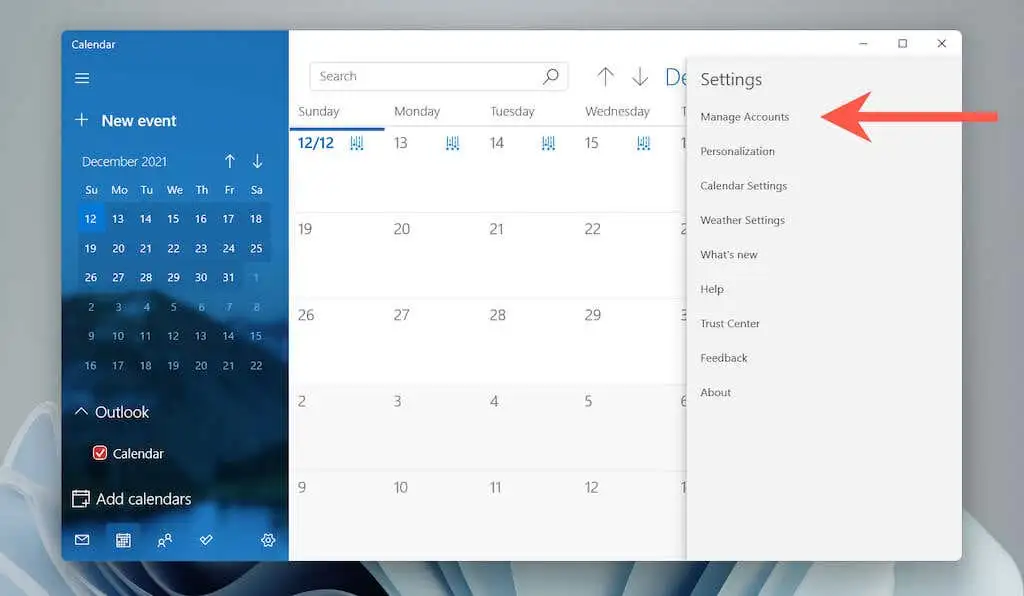Open About in Settings pane
This screenshot has width=1024, height=596.
tap(715, 392)
